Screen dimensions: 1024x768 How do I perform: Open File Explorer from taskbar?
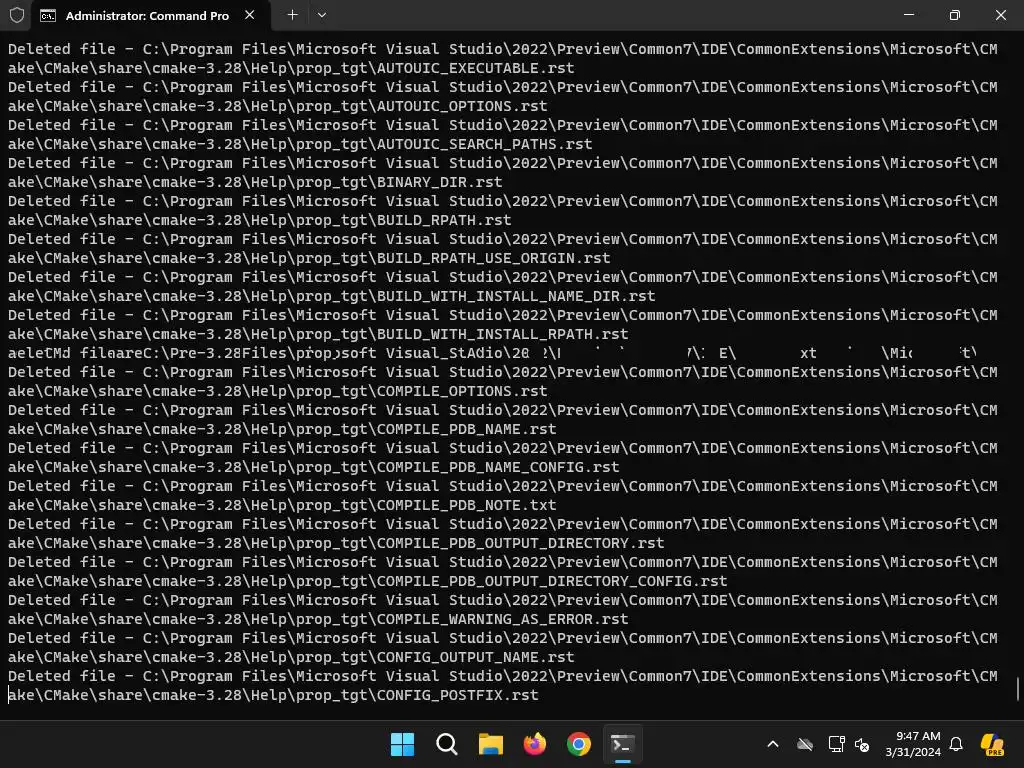click(491, 744)
